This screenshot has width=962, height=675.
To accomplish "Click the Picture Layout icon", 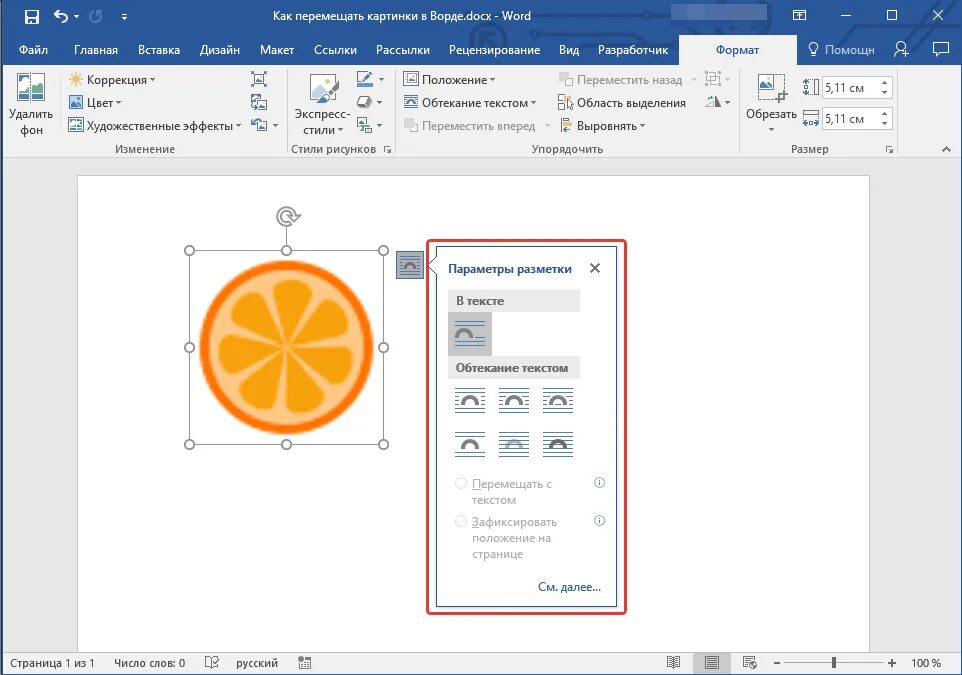I will (x=365, y=126).
